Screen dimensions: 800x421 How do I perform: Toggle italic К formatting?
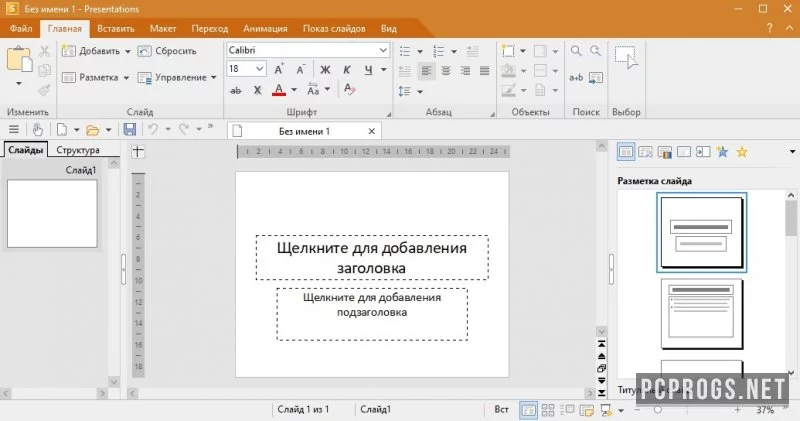tap(347, 70)
